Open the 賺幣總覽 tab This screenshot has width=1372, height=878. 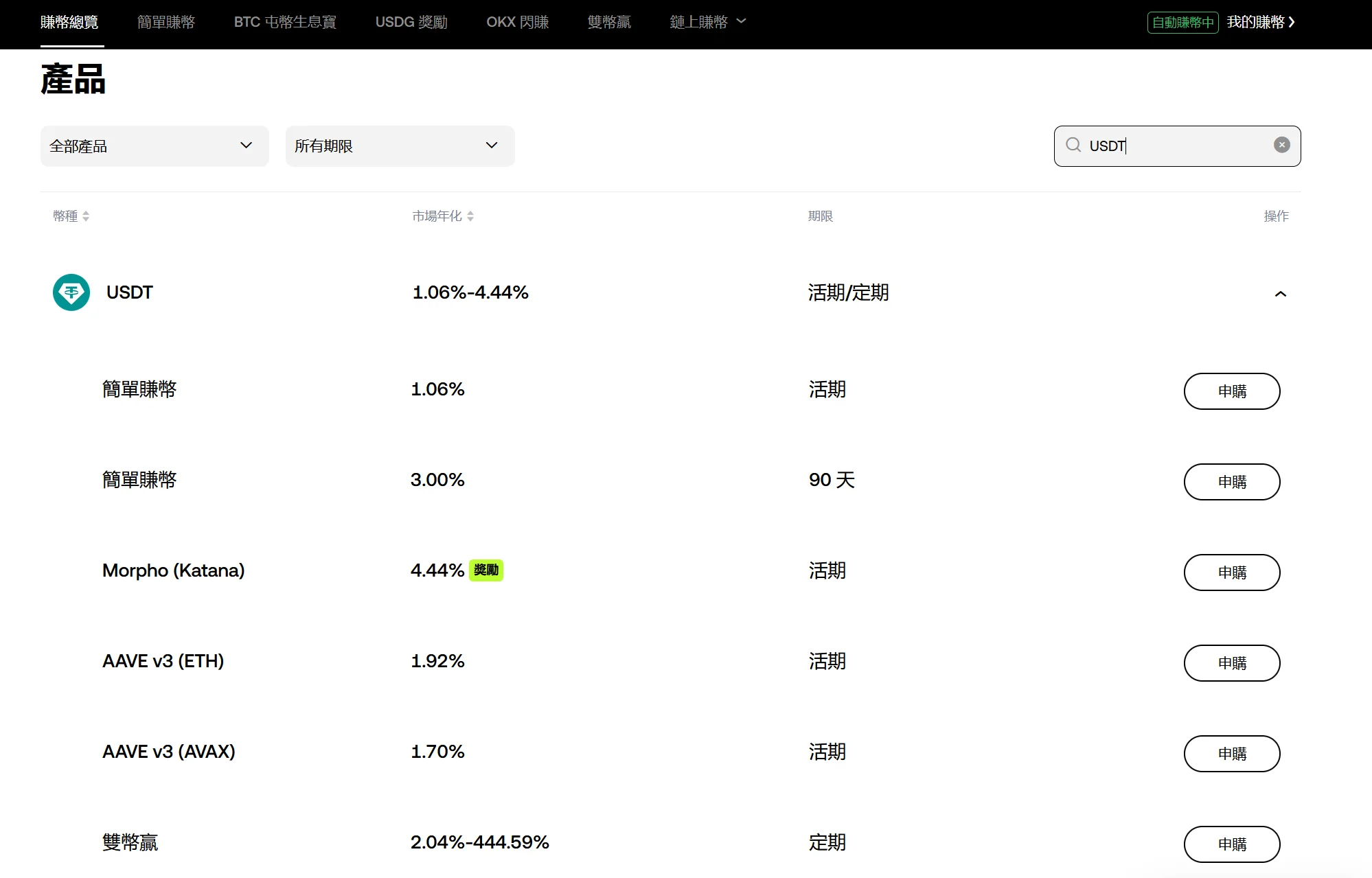[x=69, y=22]
